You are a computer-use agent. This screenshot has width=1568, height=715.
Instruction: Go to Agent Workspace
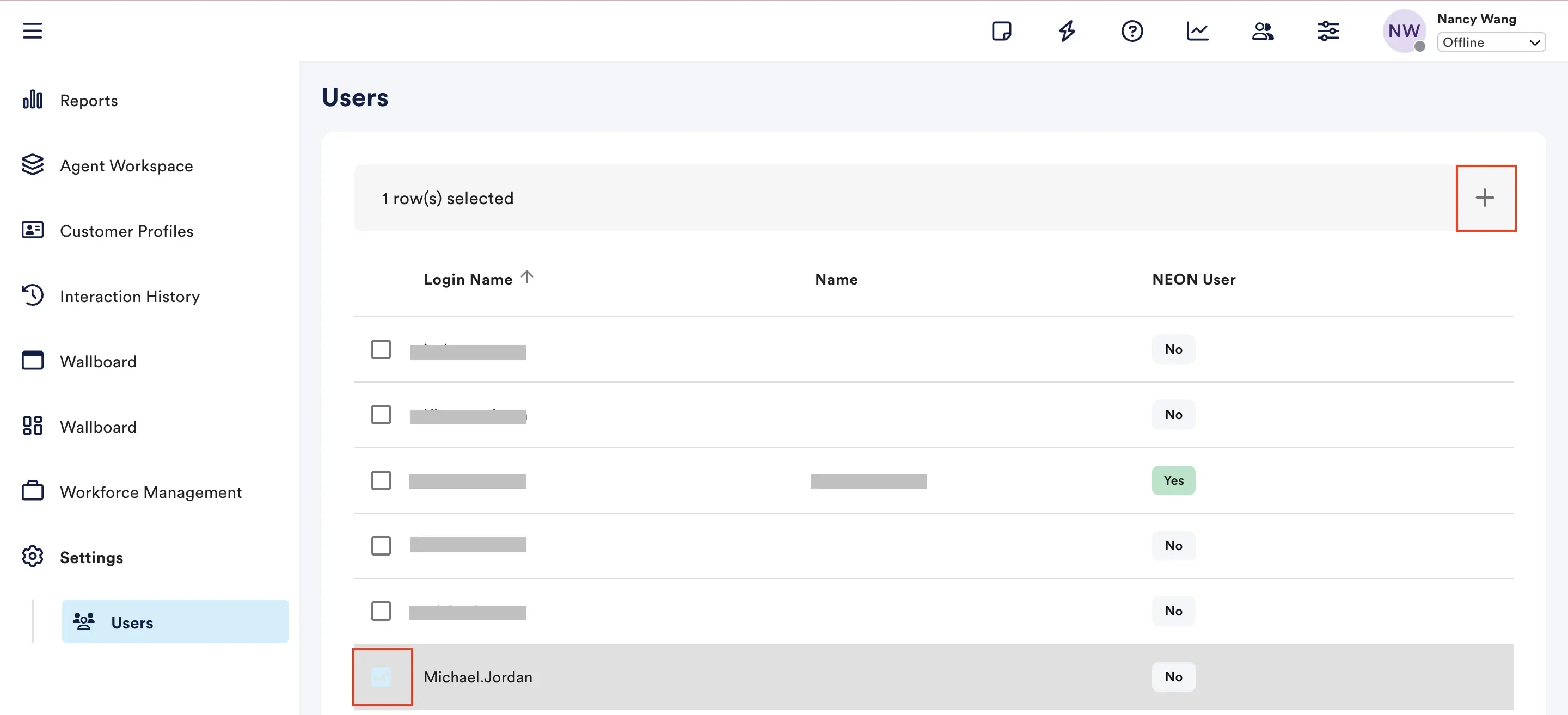coord(126,165)
